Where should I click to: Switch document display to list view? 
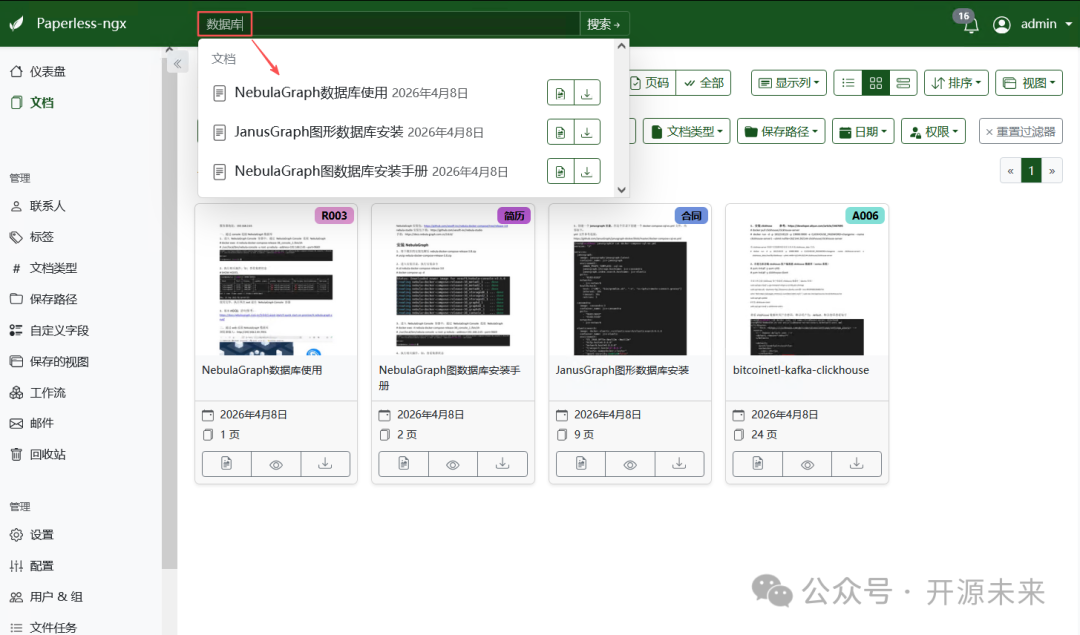pyautogui.click(x=847, y=82)
